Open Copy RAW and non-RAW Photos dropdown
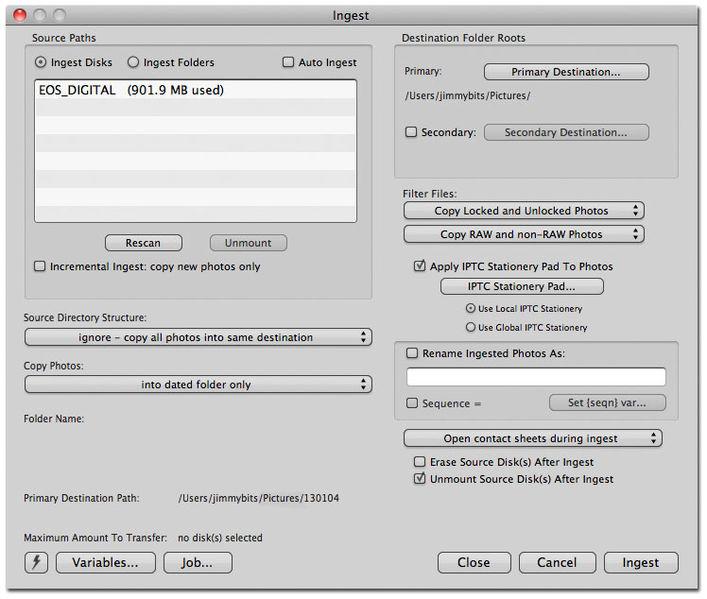This screenshot has width=707, height=599. [524, 234]
